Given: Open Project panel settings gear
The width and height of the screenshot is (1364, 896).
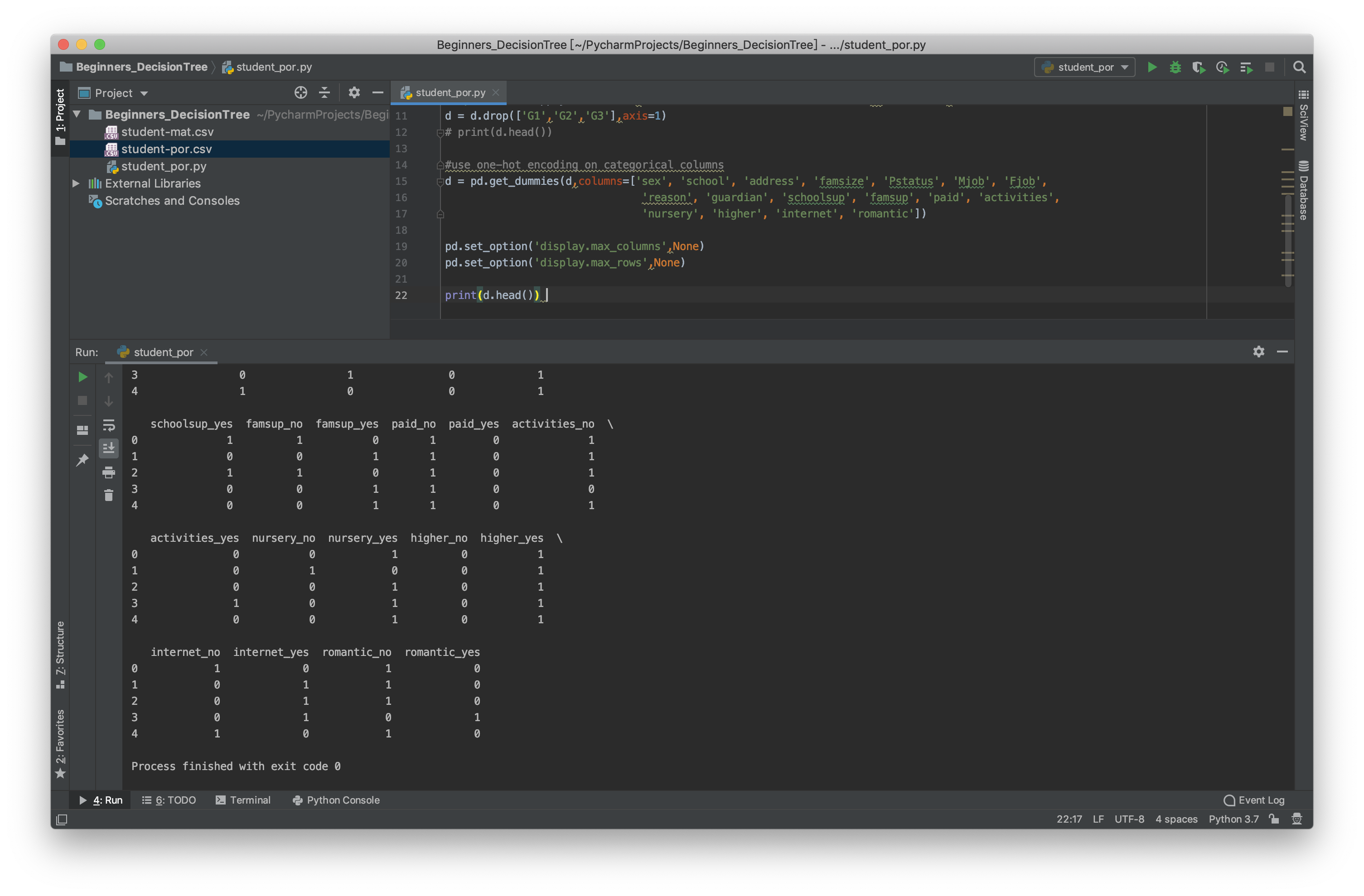Looking at the screenshot, I should [354, 93].
